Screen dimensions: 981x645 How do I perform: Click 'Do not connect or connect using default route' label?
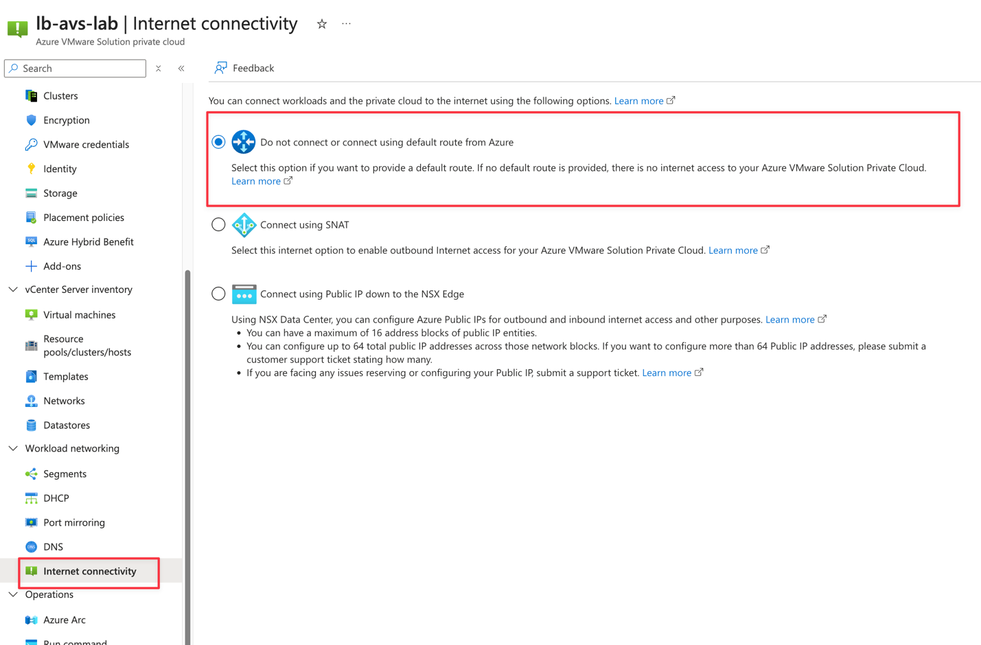pos(387,143)
